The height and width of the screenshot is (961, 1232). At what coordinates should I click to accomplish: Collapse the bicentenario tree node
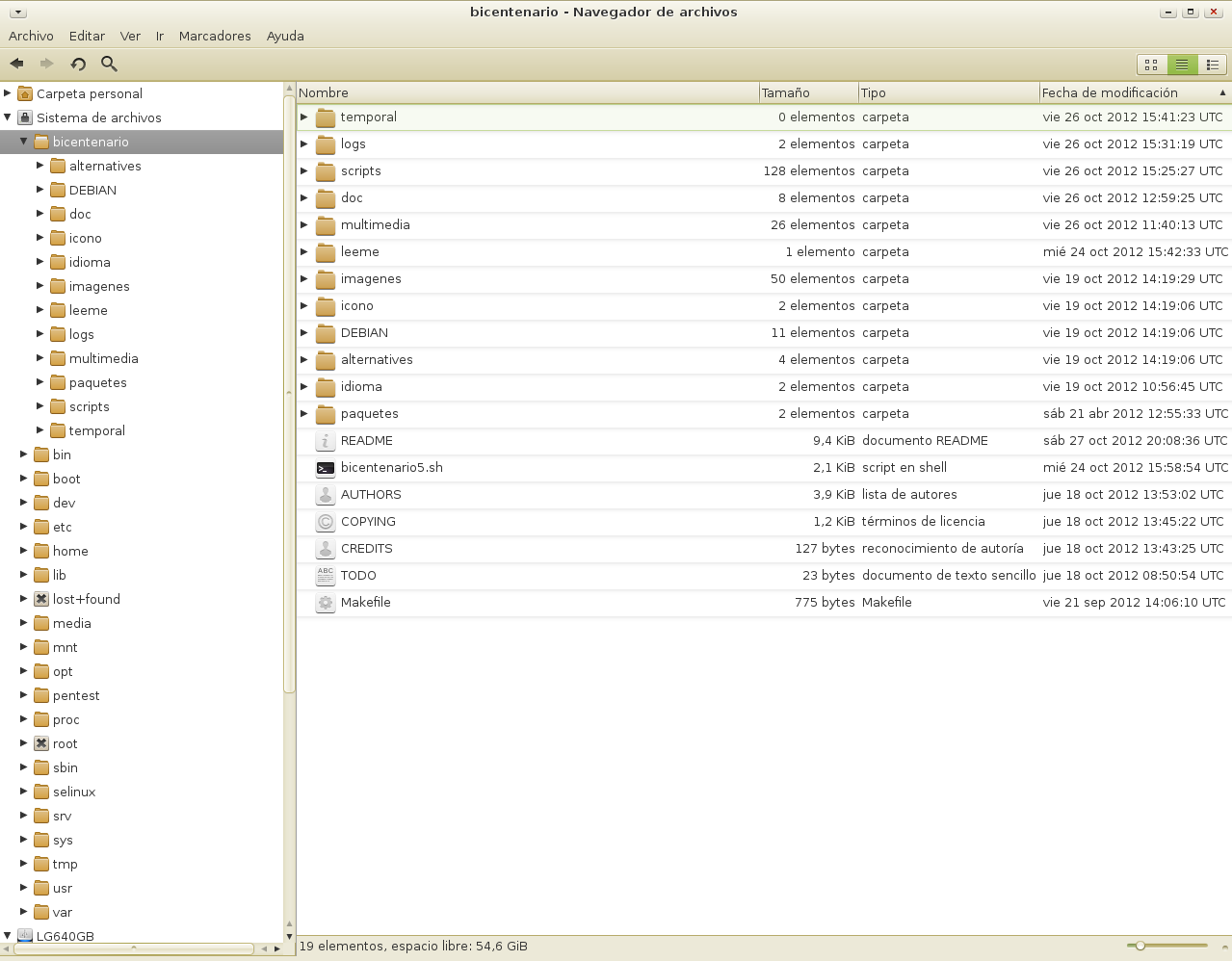point(24,142)
